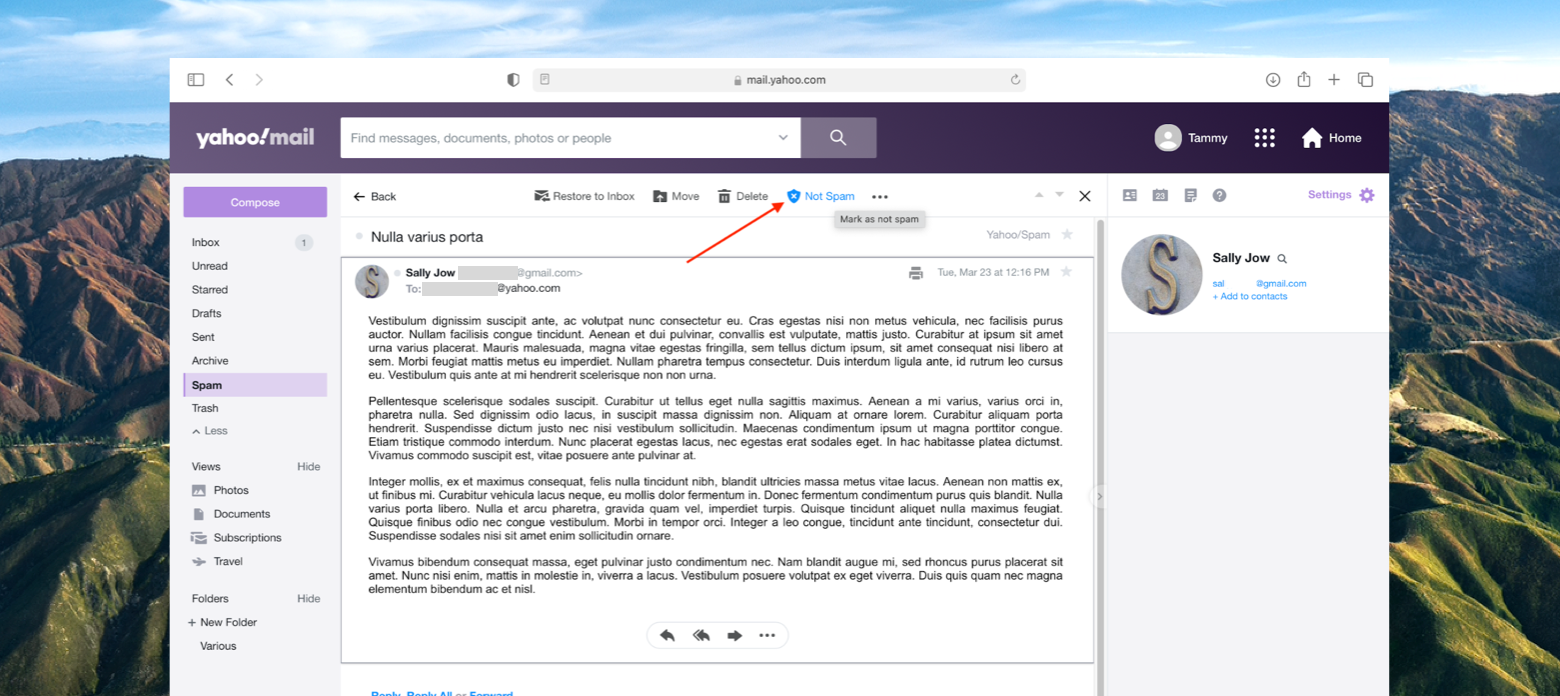
Task: Close the open message with X
Action: point(1085,196)
